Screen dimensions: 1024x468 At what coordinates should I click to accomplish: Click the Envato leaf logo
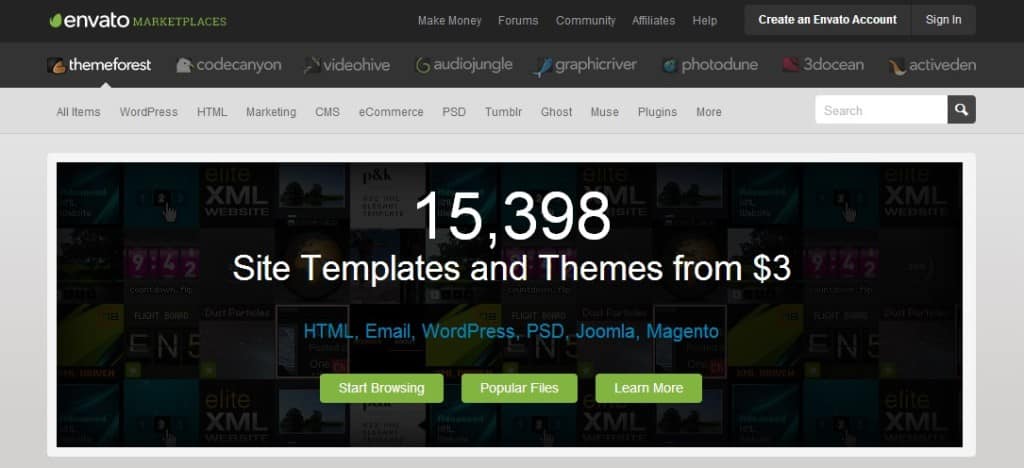click(x=56, y=21)
